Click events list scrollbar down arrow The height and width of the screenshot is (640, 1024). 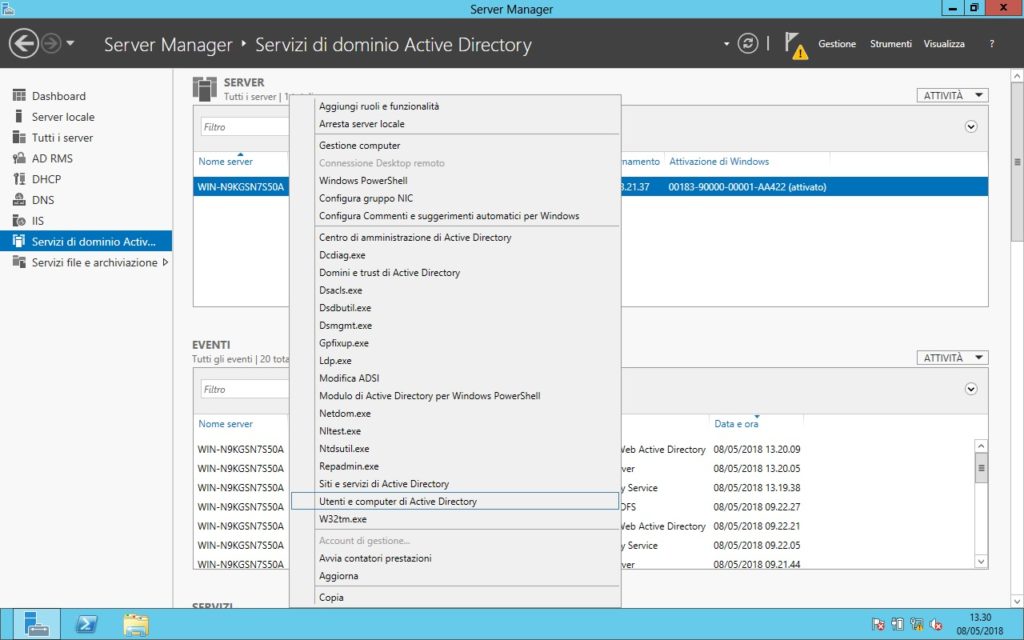[981, 562]
